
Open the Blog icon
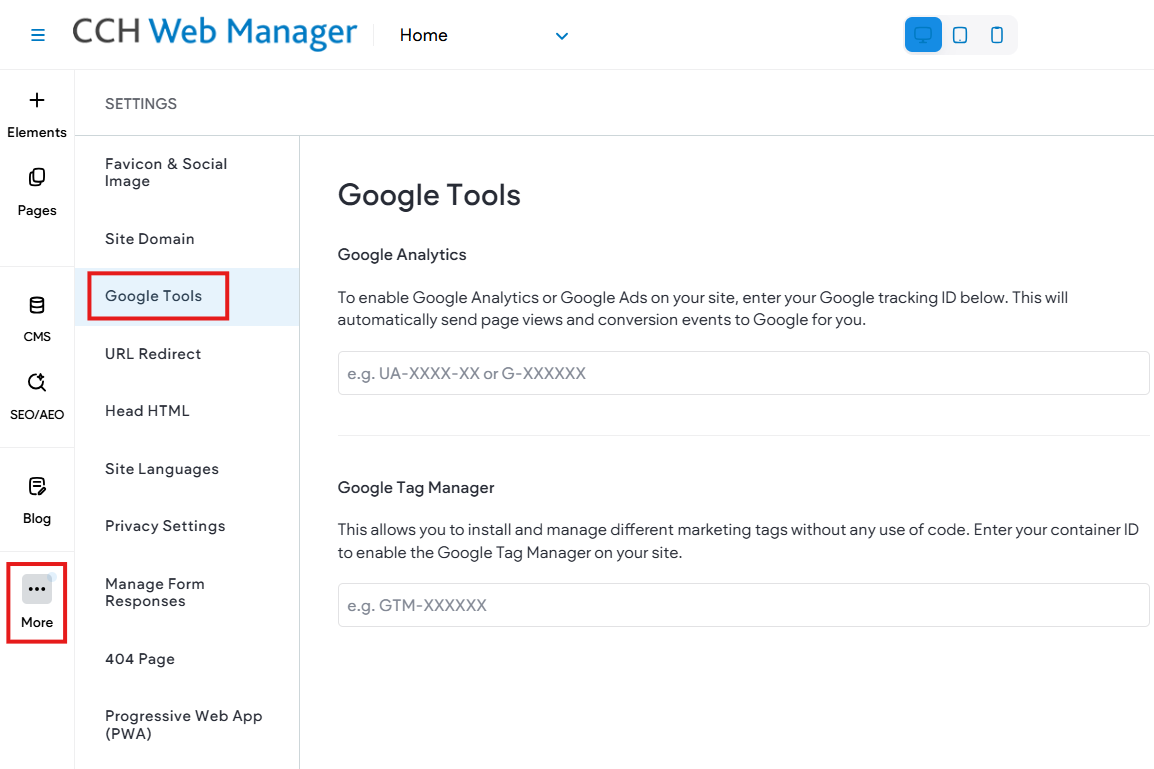click(x=37, y=486)
